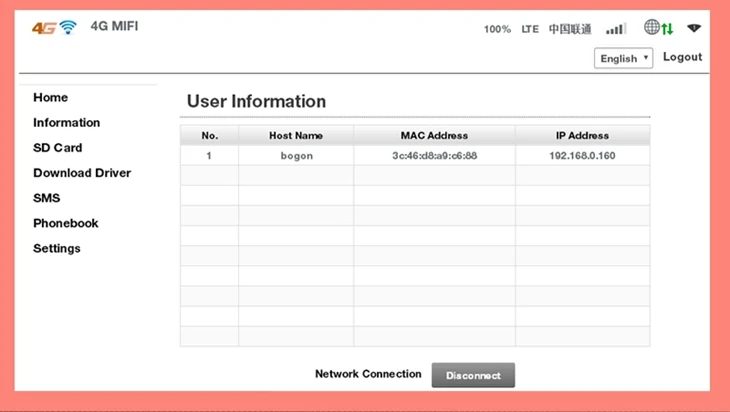Click the LTE network type indicator

pyautogui.click(x=530, y=29)
